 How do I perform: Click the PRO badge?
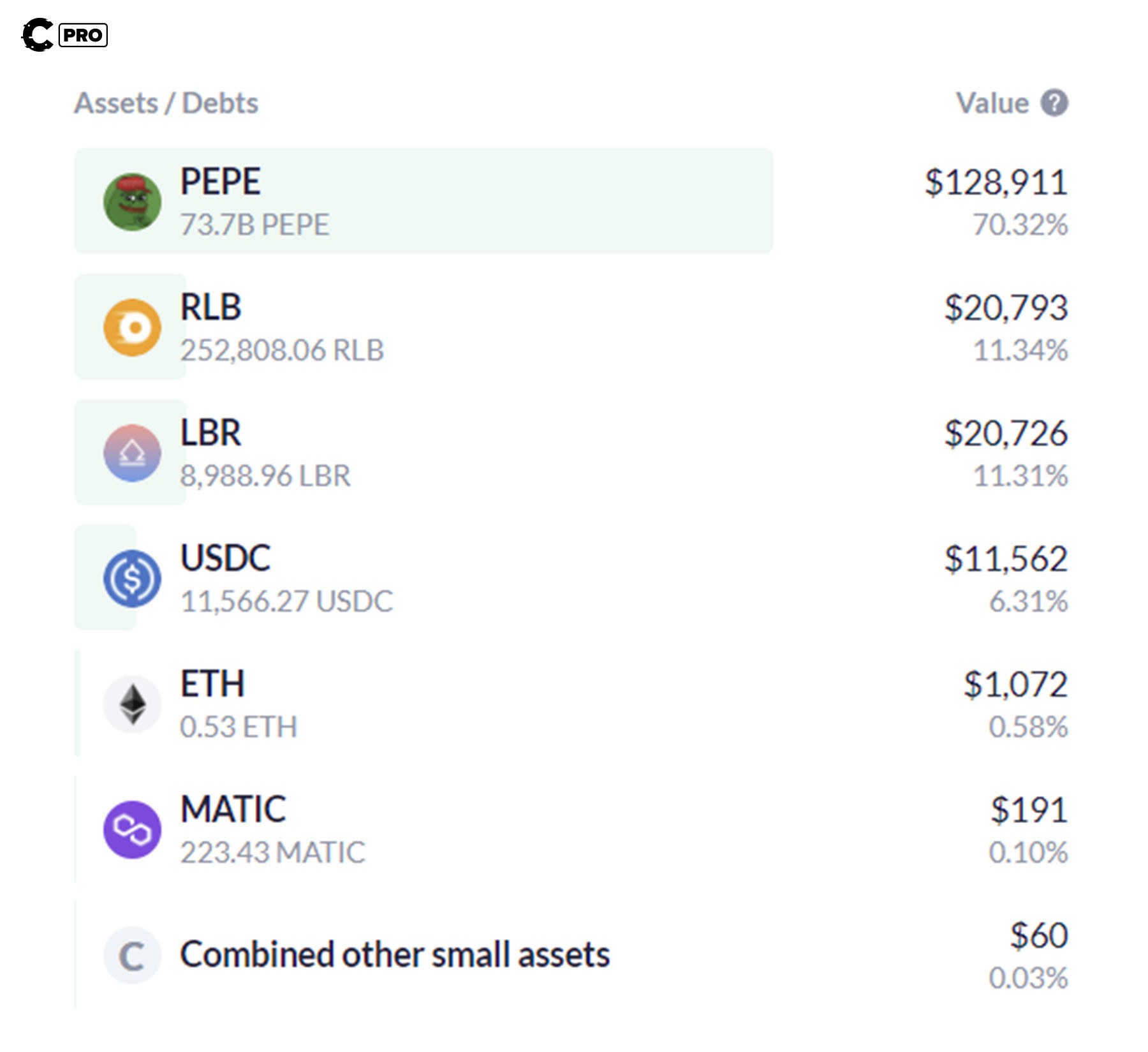[83, 35]
